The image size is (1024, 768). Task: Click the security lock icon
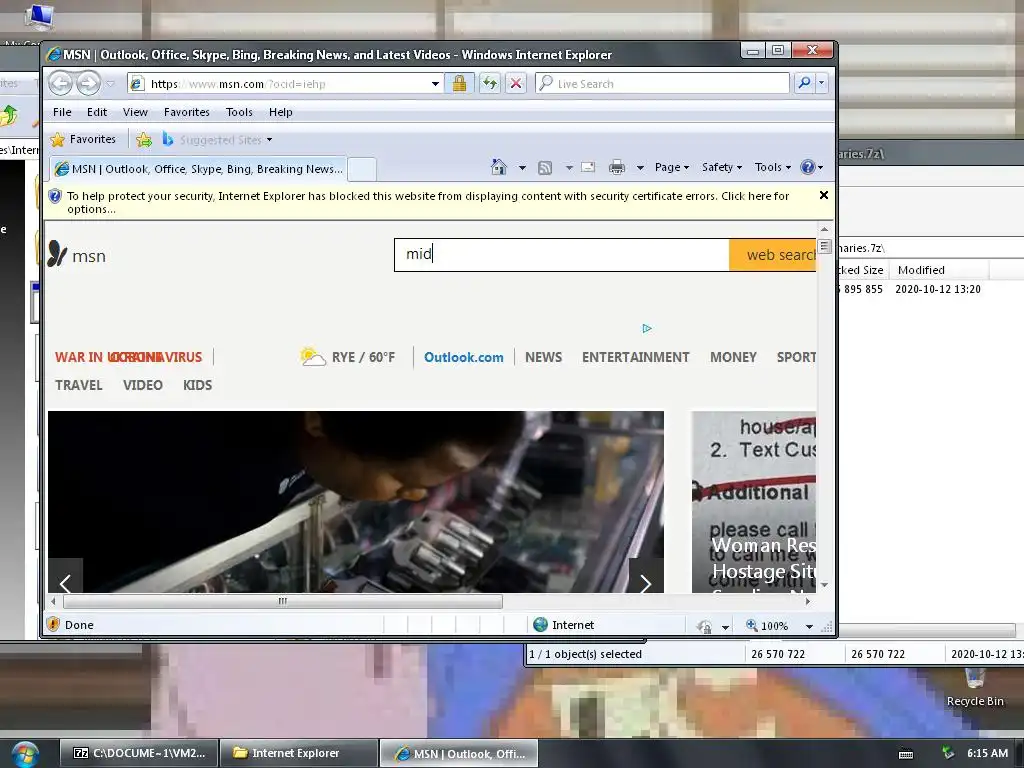point(460,84)
